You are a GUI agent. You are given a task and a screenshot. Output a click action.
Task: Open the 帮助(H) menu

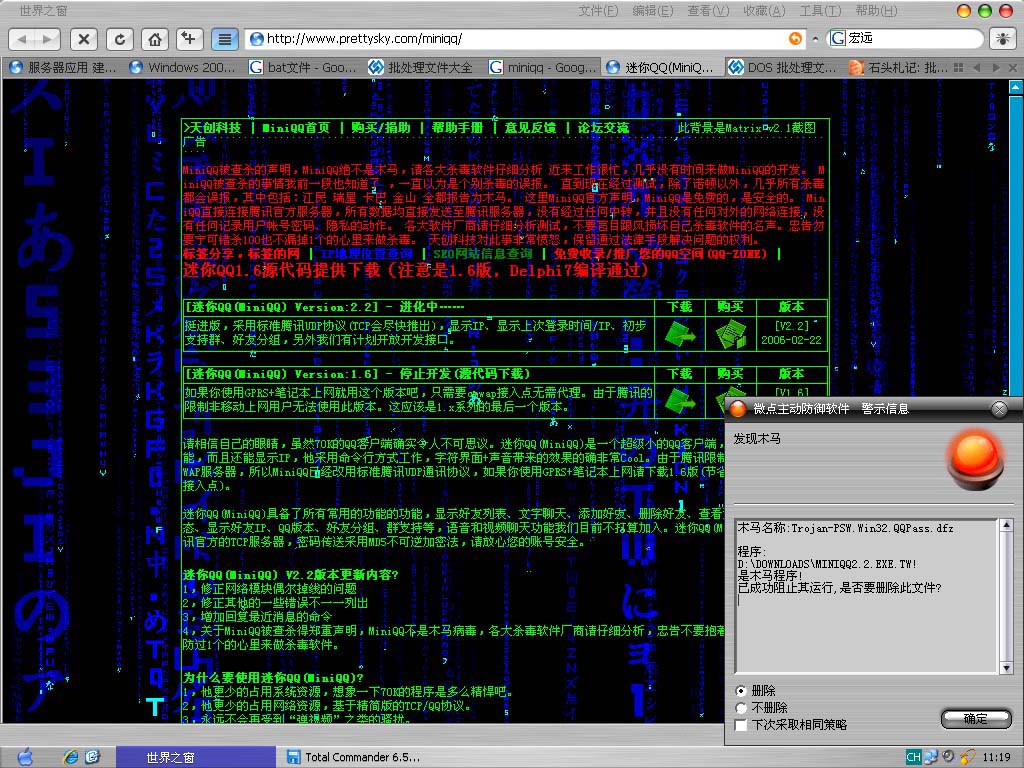click(x=876, y=10)
